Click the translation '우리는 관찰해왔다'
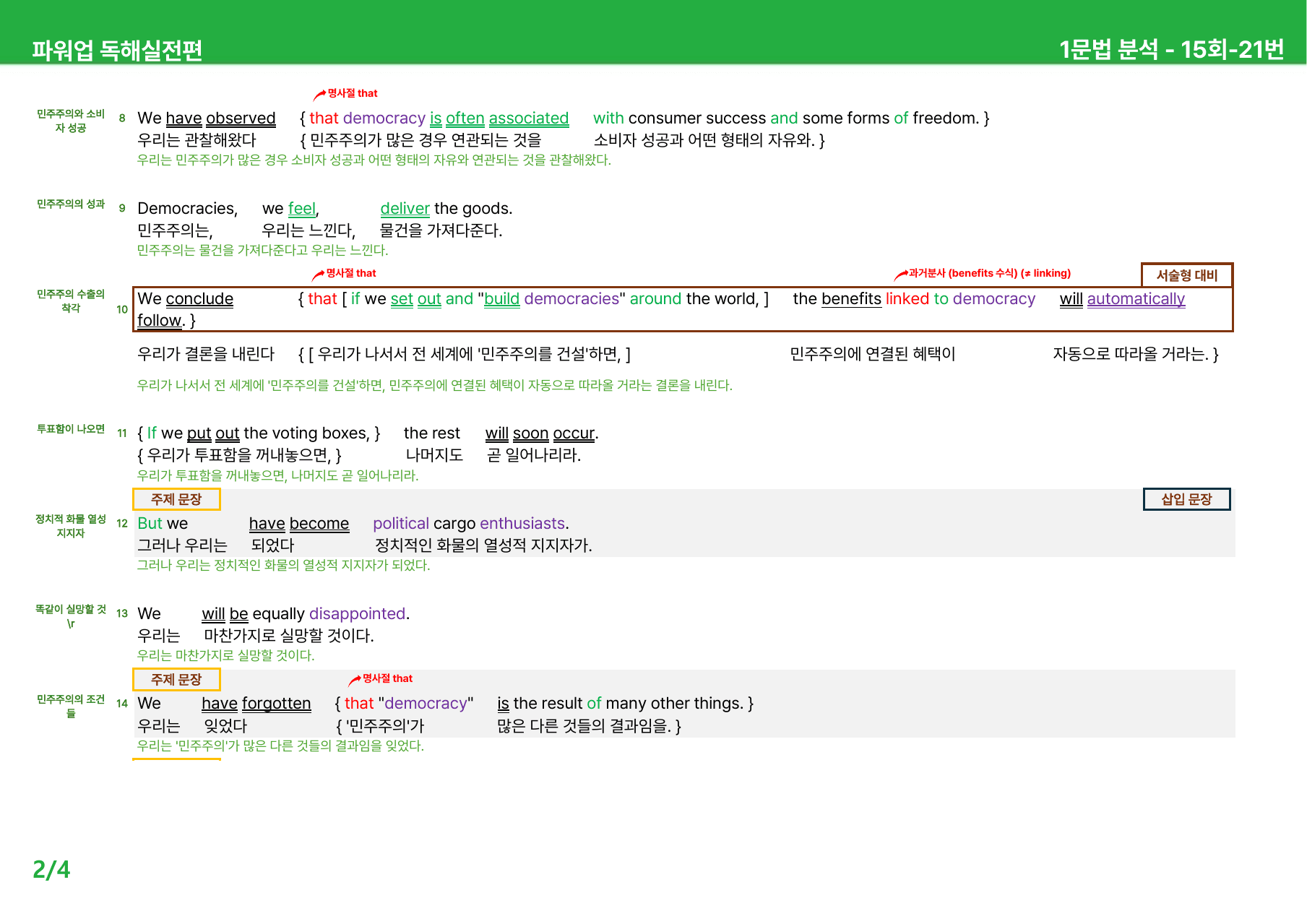The width and height of the screenshot is (1307, 924). [197, 140]
